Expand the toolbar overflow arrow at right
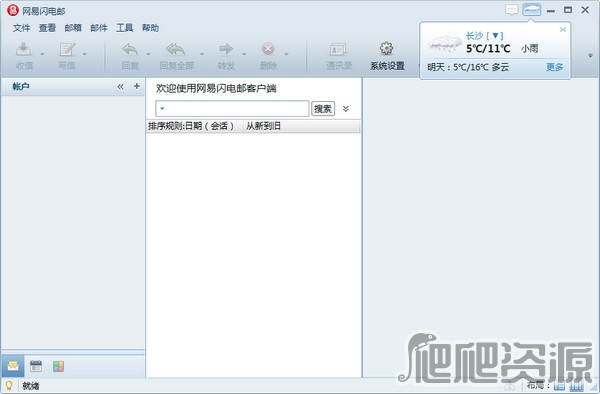600x394 pixels. click(590, 55)
